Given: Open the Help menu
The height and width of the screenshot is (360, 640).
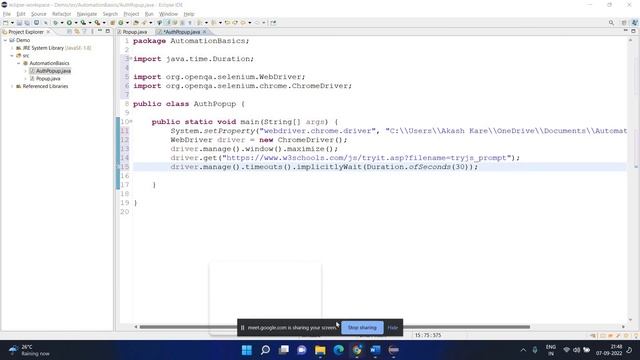Looking at the screenshot, I should tap(189, 14).
